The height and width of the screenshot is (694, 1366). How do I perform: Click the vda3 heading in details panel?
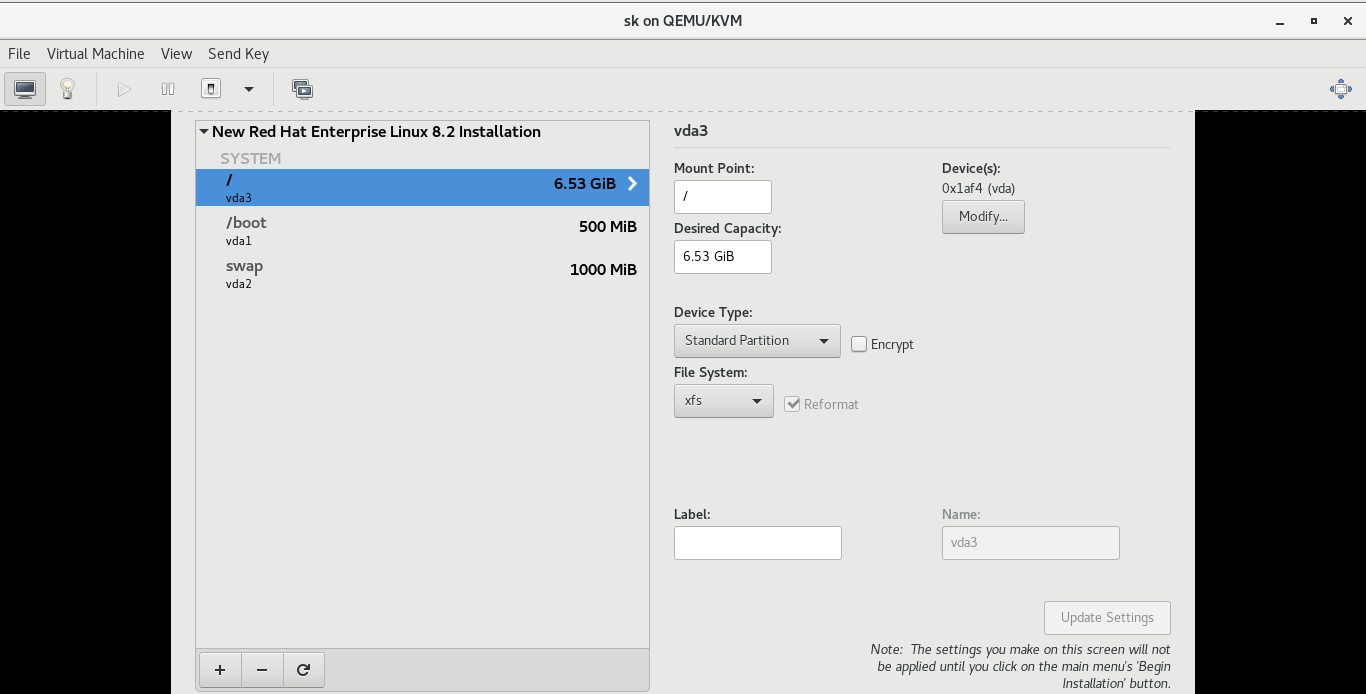pos(691,131)
